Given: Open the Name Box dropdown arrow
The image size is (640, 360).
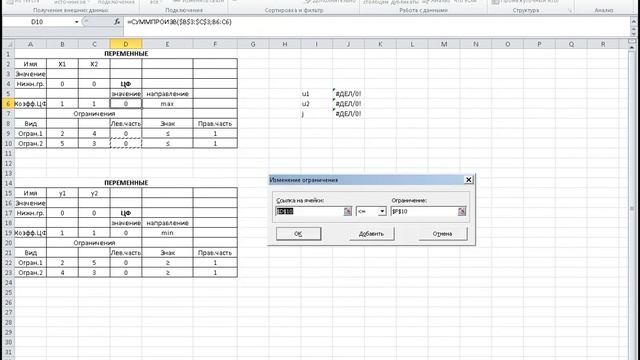Looking at the screenshot, I should pos(76,22).
